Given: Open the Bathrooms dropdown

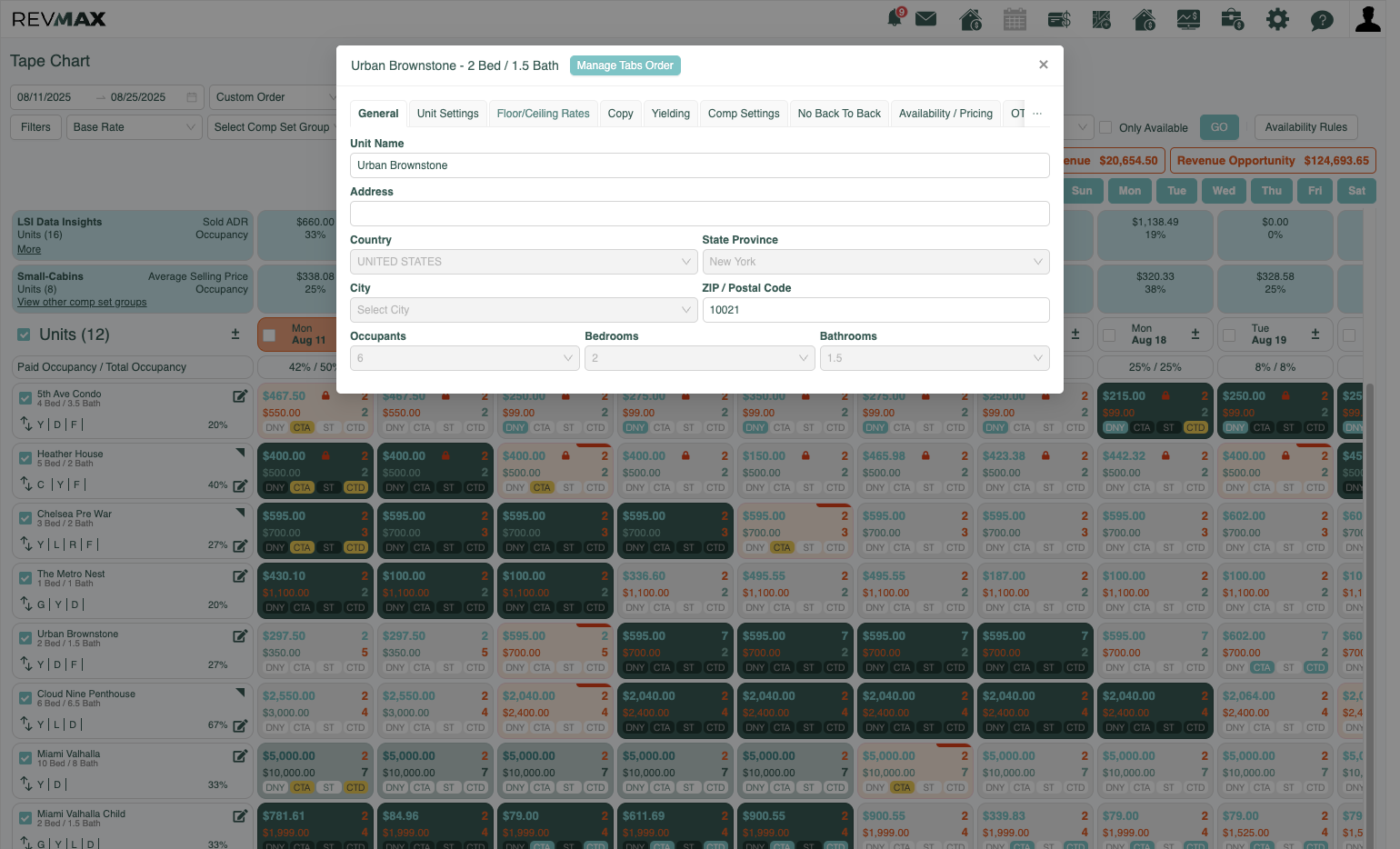Looking at the screenshot, I should coord(935,358).
